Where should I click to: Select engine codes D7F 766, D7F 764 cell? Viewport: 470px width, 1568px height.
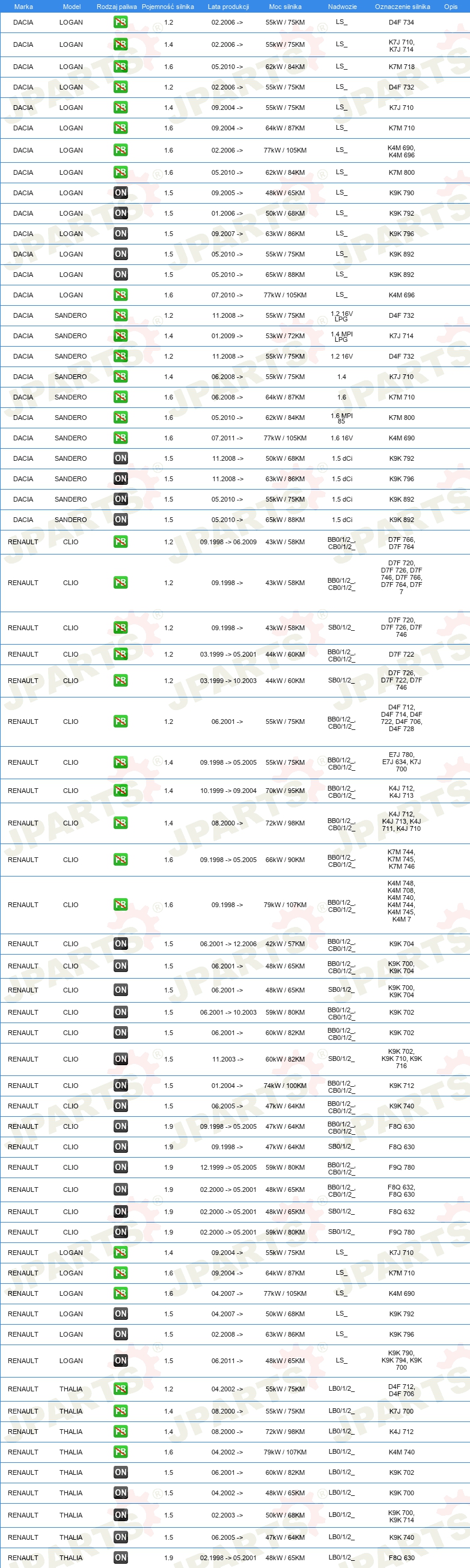pyautogui.click(x=401, y=543)
